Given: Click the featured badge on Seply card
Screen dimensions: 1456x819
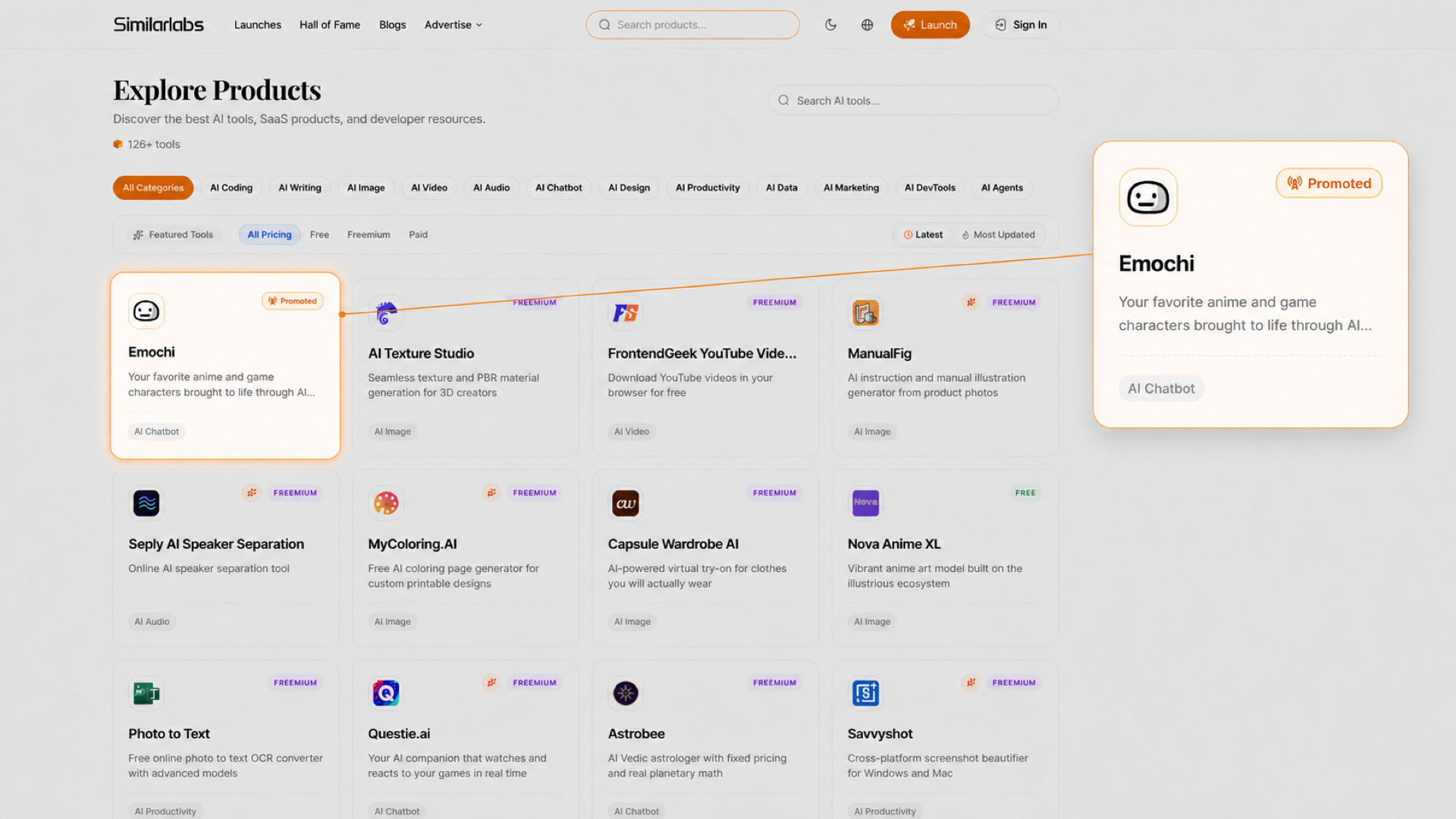Looking at the screenshot, I should pyautogui.click(x=252, y=493).
